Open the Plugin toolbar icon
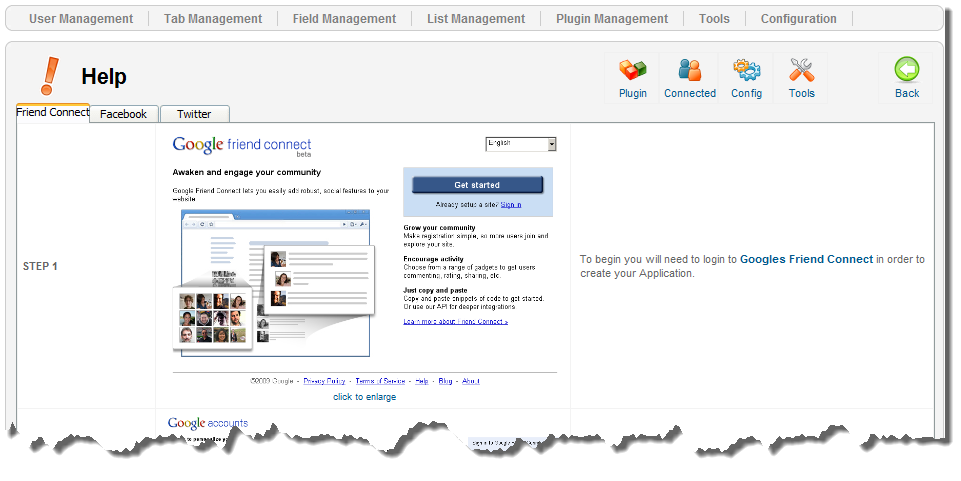The height and width of the screenshot is (481, 961). pos(632,78)
